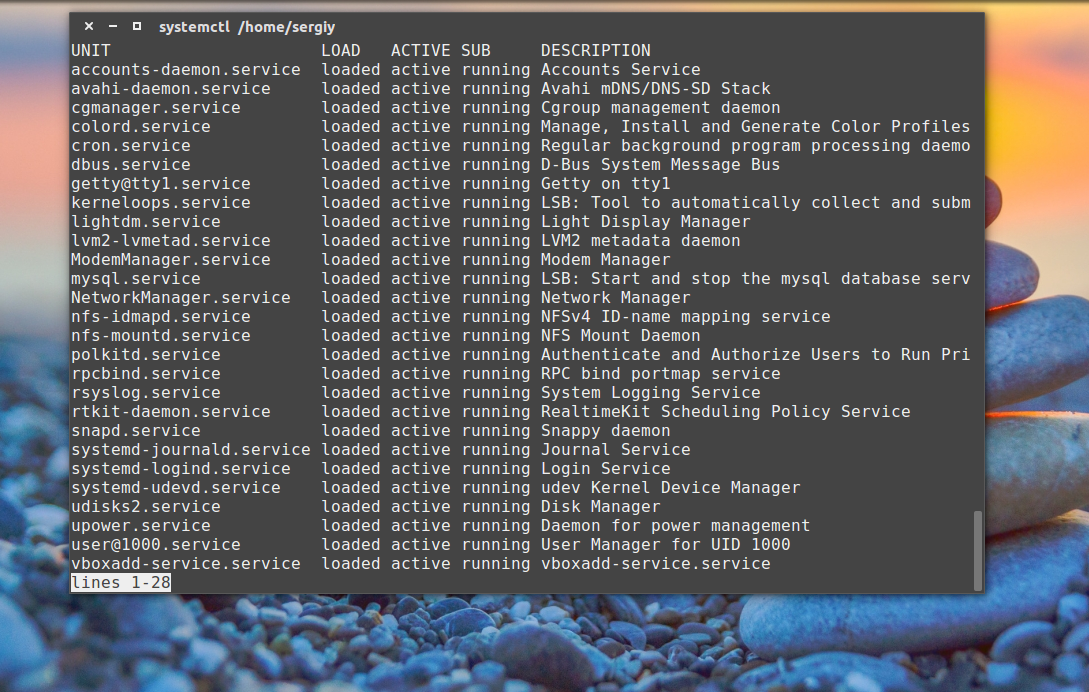Click the NetworkManager.service unit name
The image size is (1089, 692).
[180, 298]
